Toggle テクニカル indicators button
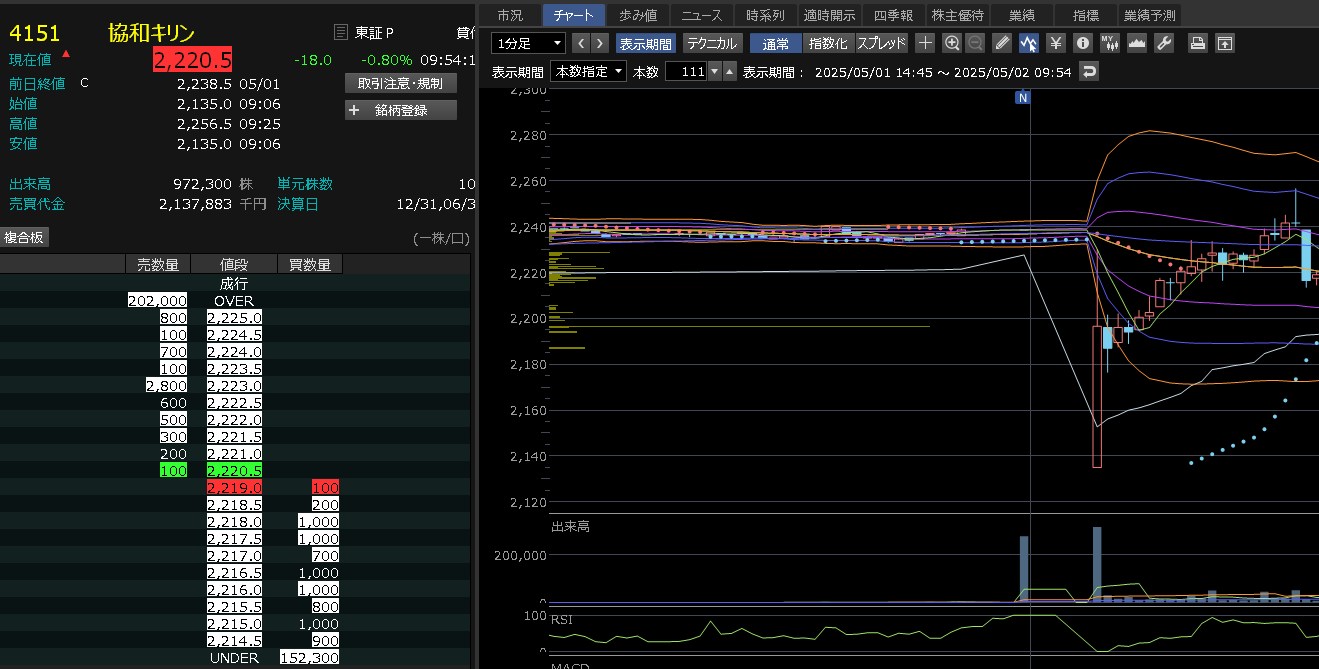The width and height of the screenshot is (1319, 669). [711, 43]
